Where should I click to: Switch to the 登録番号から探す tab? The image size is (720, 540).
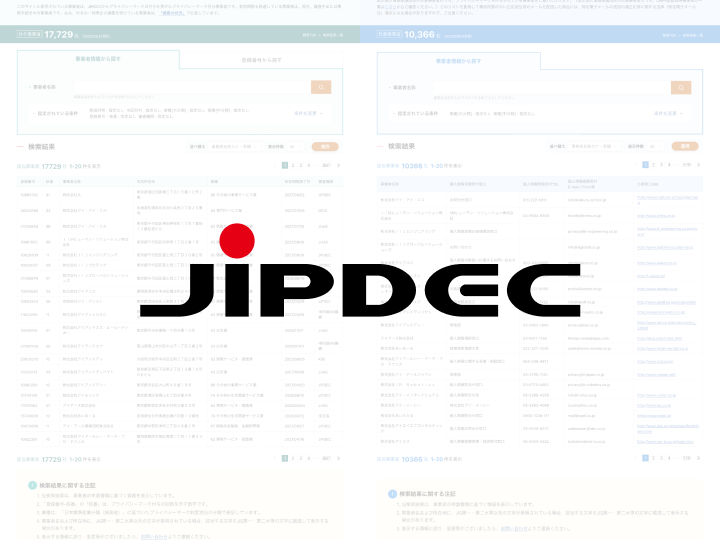[261, 60]
